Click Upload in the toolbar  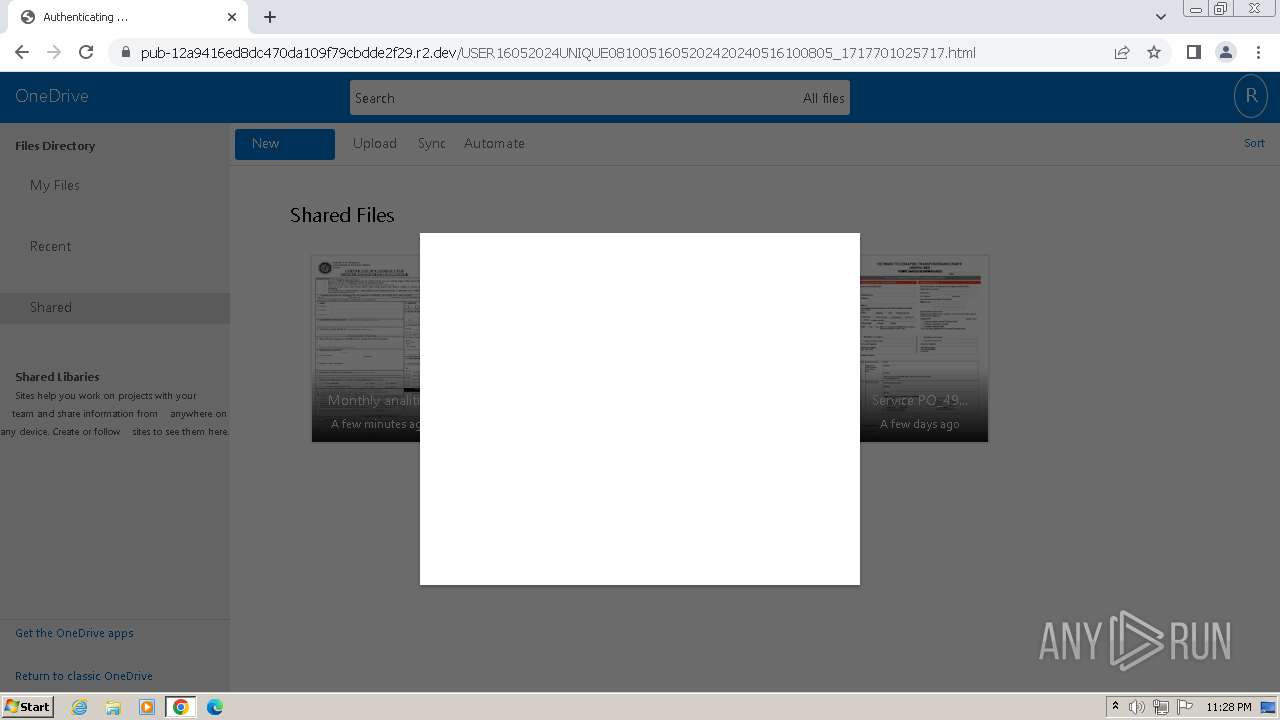(x=375, y=144)
